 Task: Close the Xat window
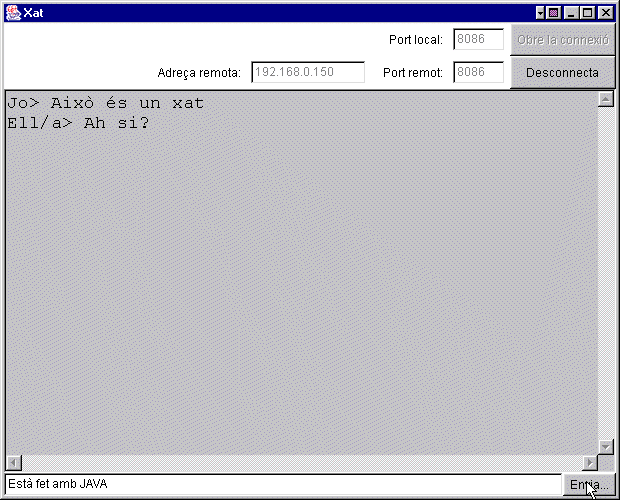605,13
